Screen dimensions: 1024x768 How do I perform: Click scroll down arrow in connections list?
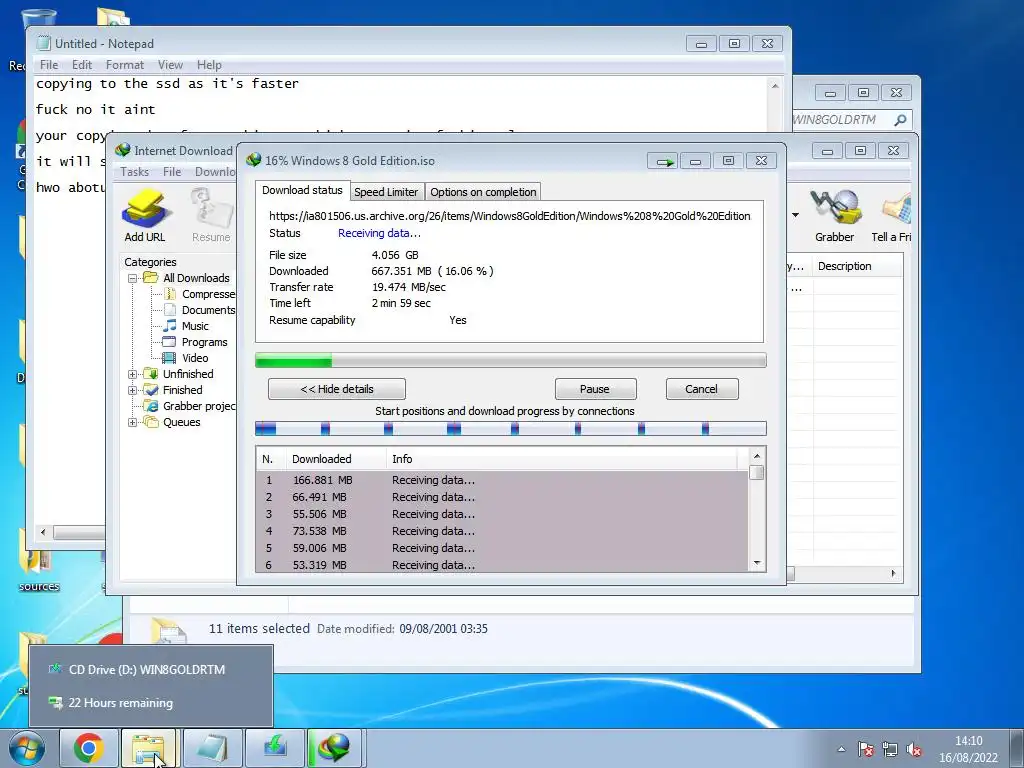757,563
